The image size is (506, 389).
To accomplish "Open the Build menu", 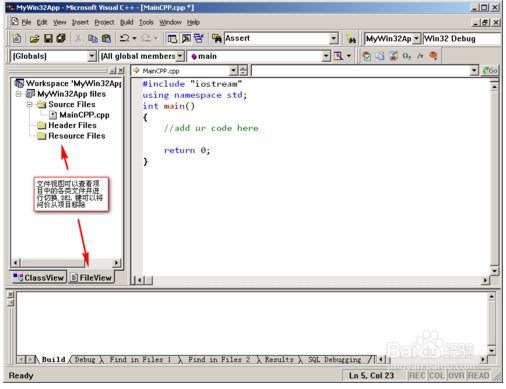I will (127, 22).
